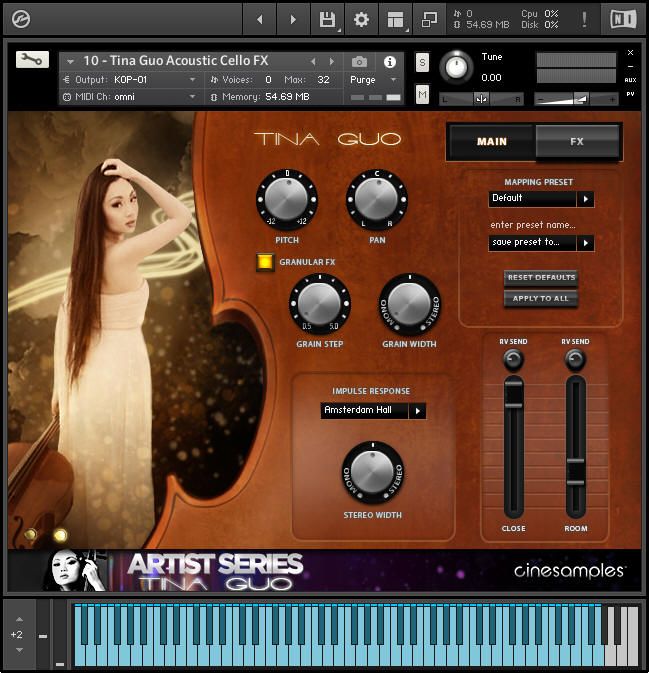Click the pan center icon below Tune
This screenshot has width=649, height=673.
[481, 99]
